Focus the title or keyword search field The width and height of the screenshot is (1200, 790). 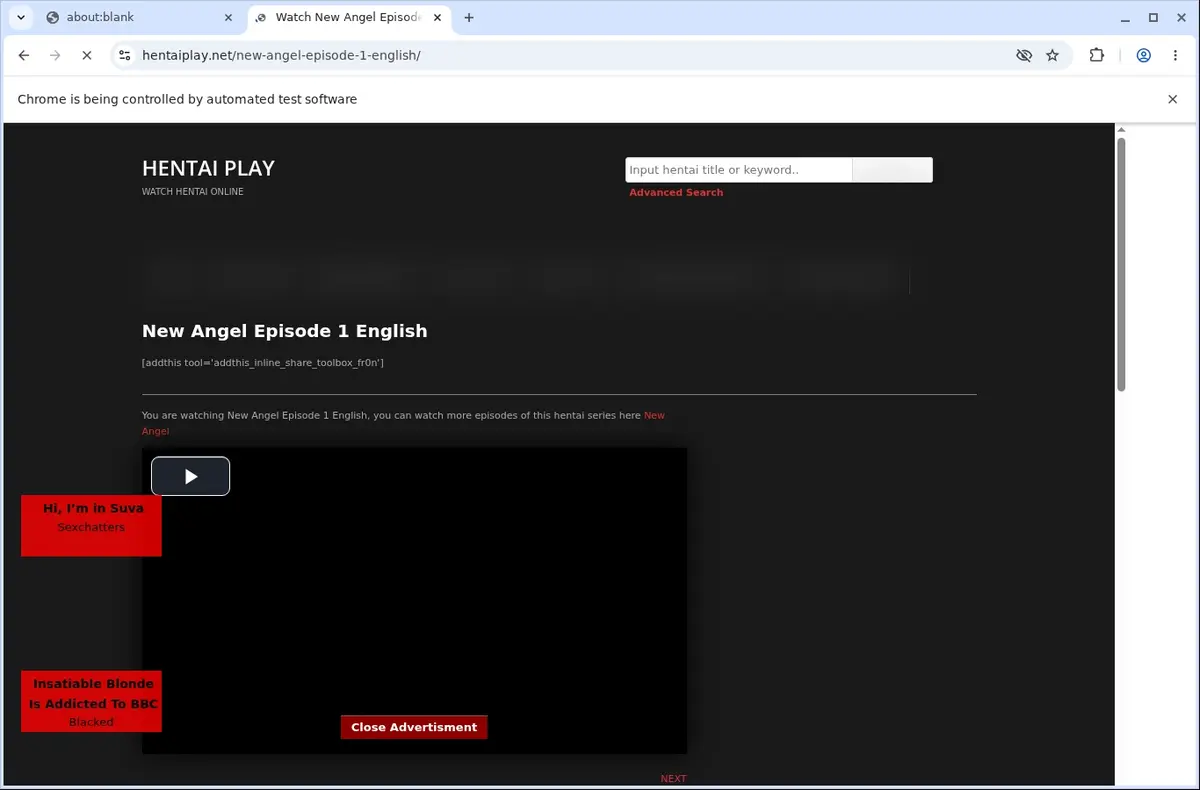click(738, 170)
